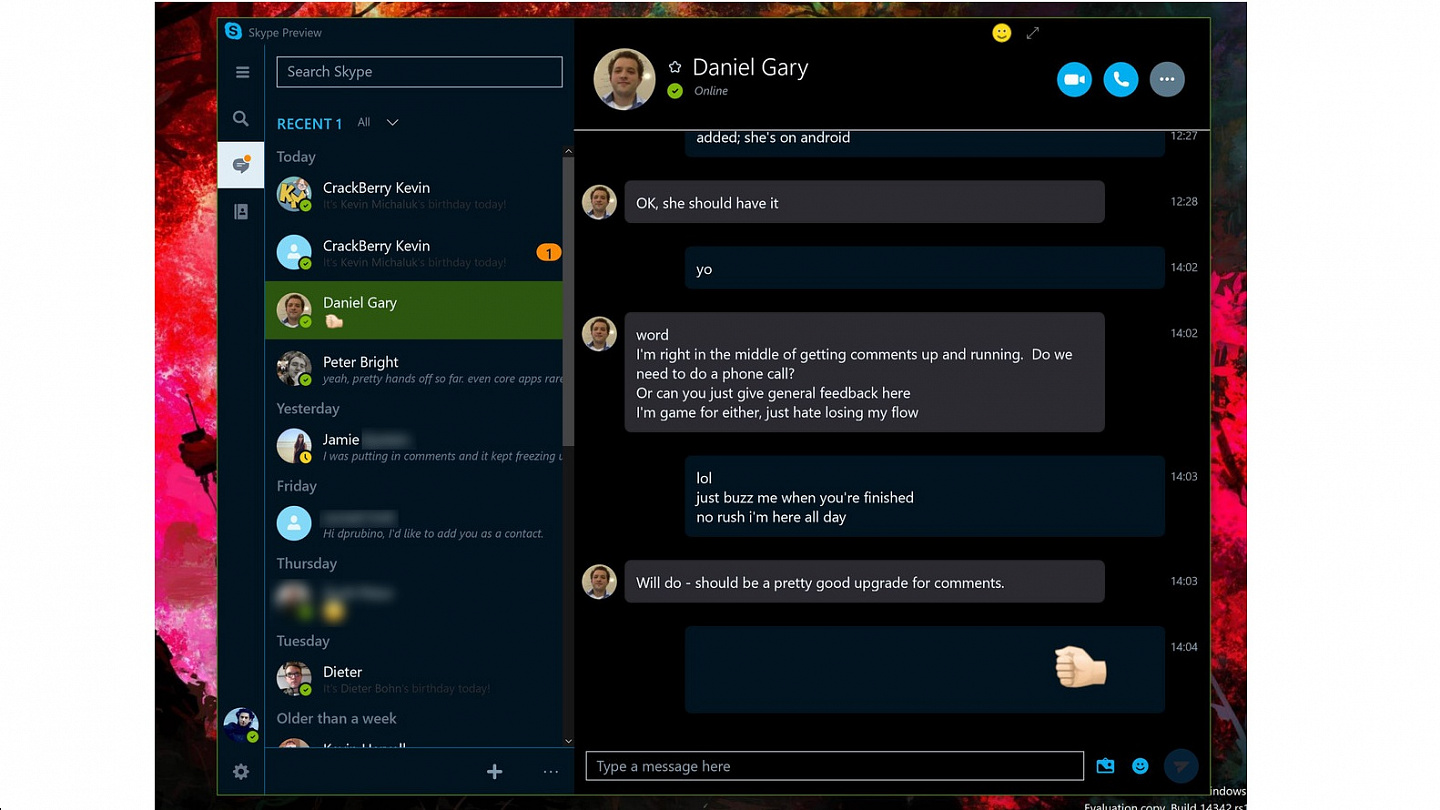Click the 14:04 timestamp
The height and width of the screenshot is (810, 1440).
pyautogui.click(x=1184, y=647)
